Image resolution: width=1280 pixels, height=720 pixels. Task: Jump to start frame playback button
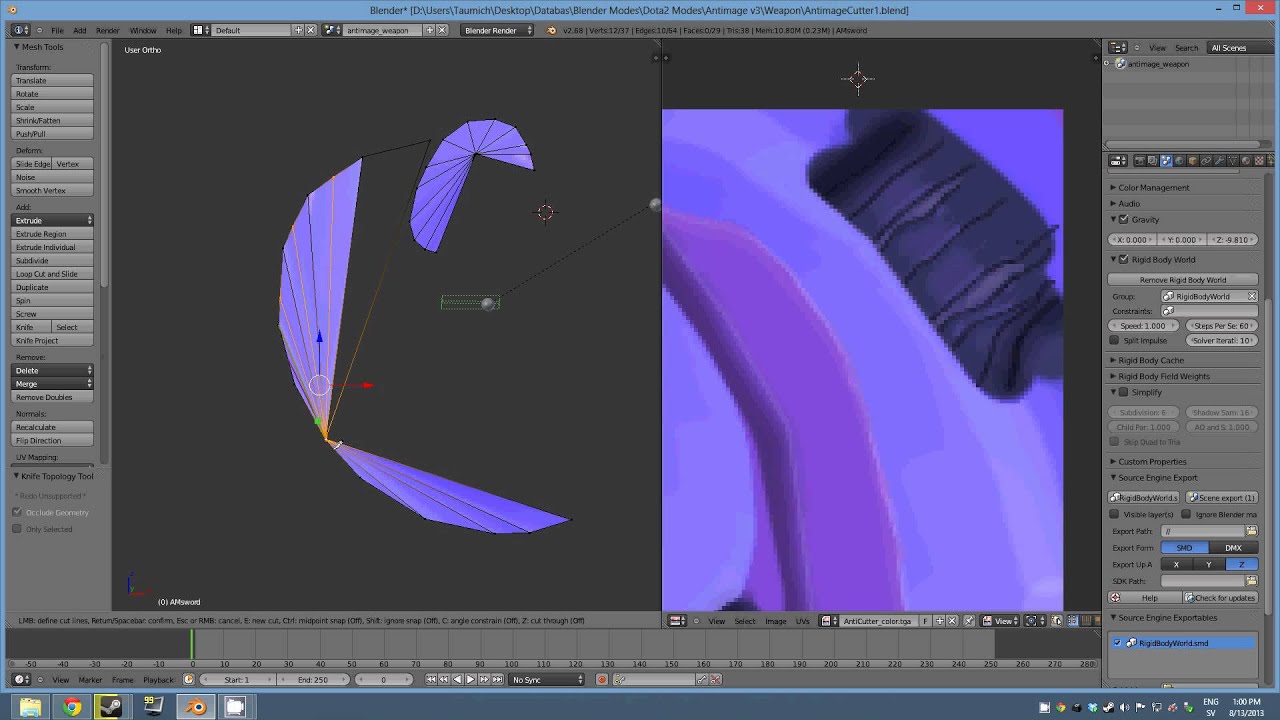[430, 680]
